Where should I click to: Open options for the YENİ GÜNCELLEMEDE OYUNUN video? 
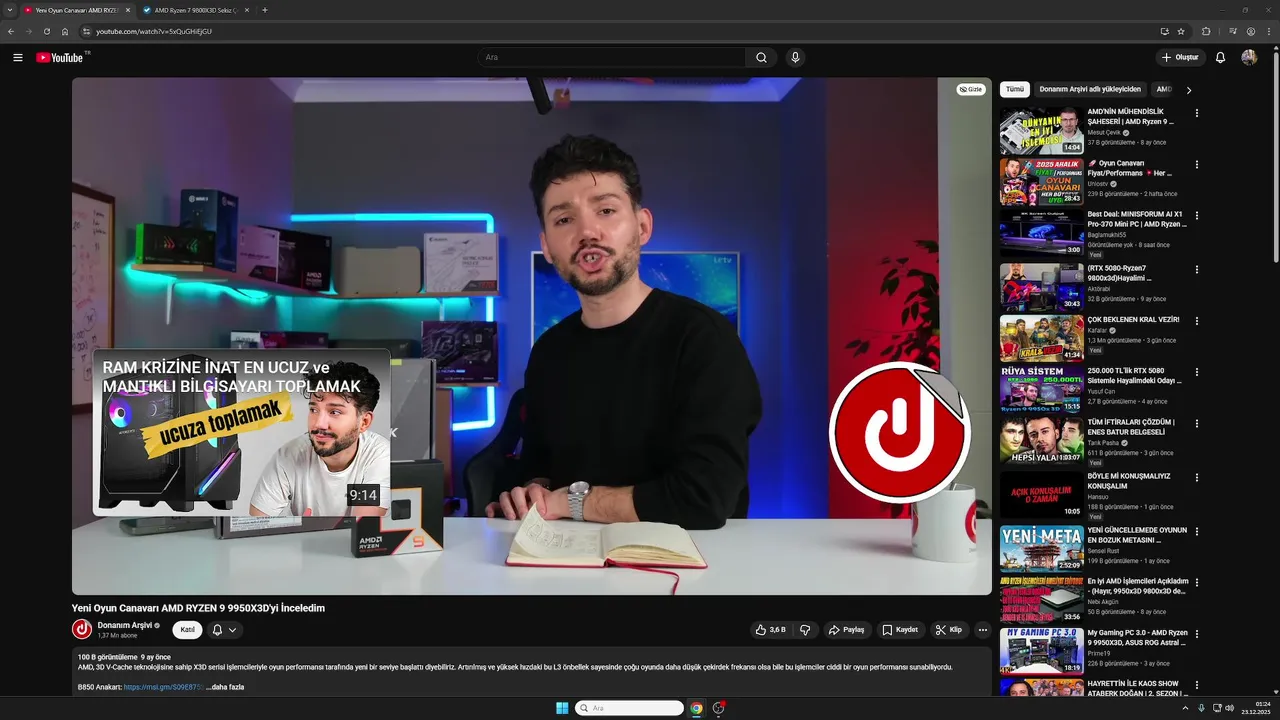[x=1196, y=531]
